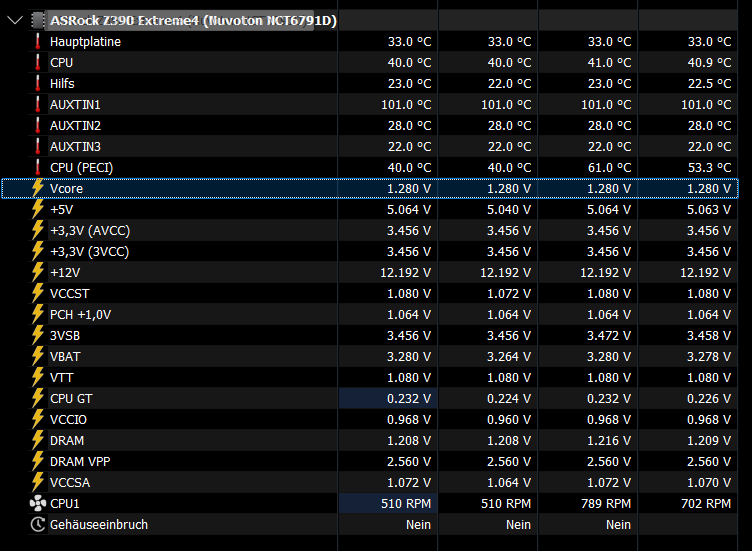Click the fan icon for CPU1
752x551 pixels.
(x=38, y=504)
